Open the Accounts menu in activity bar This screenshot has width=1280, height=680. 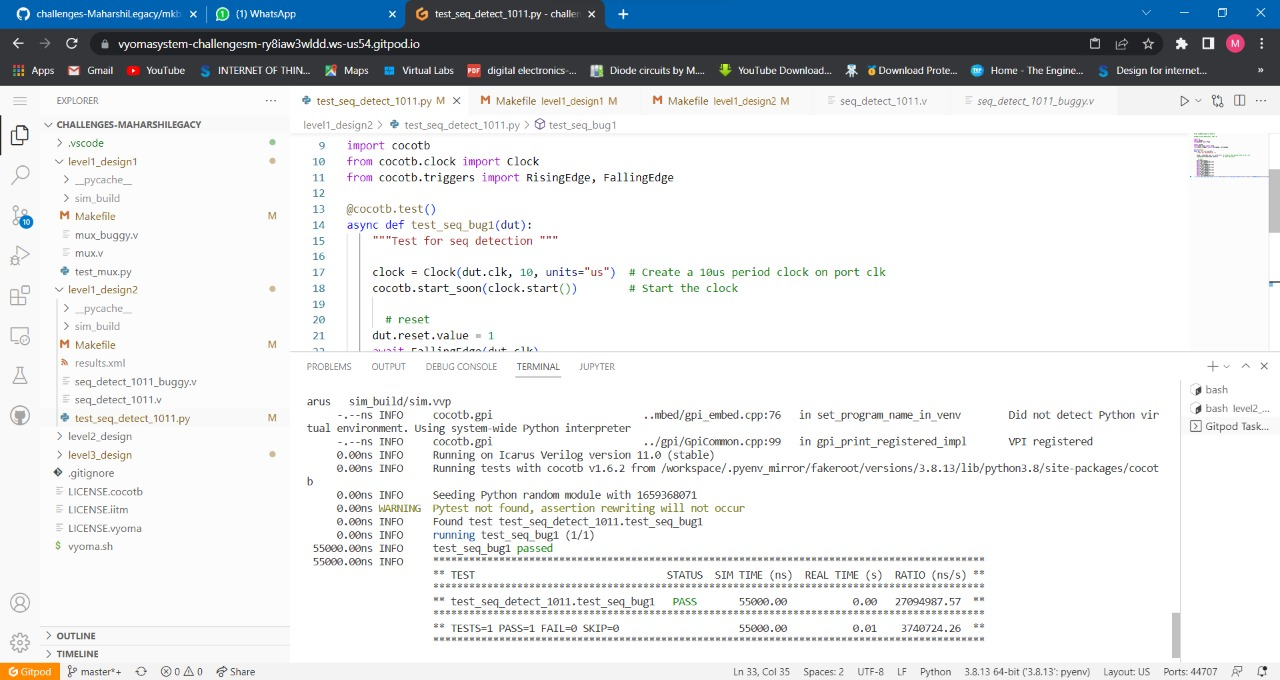pos(19,604)
